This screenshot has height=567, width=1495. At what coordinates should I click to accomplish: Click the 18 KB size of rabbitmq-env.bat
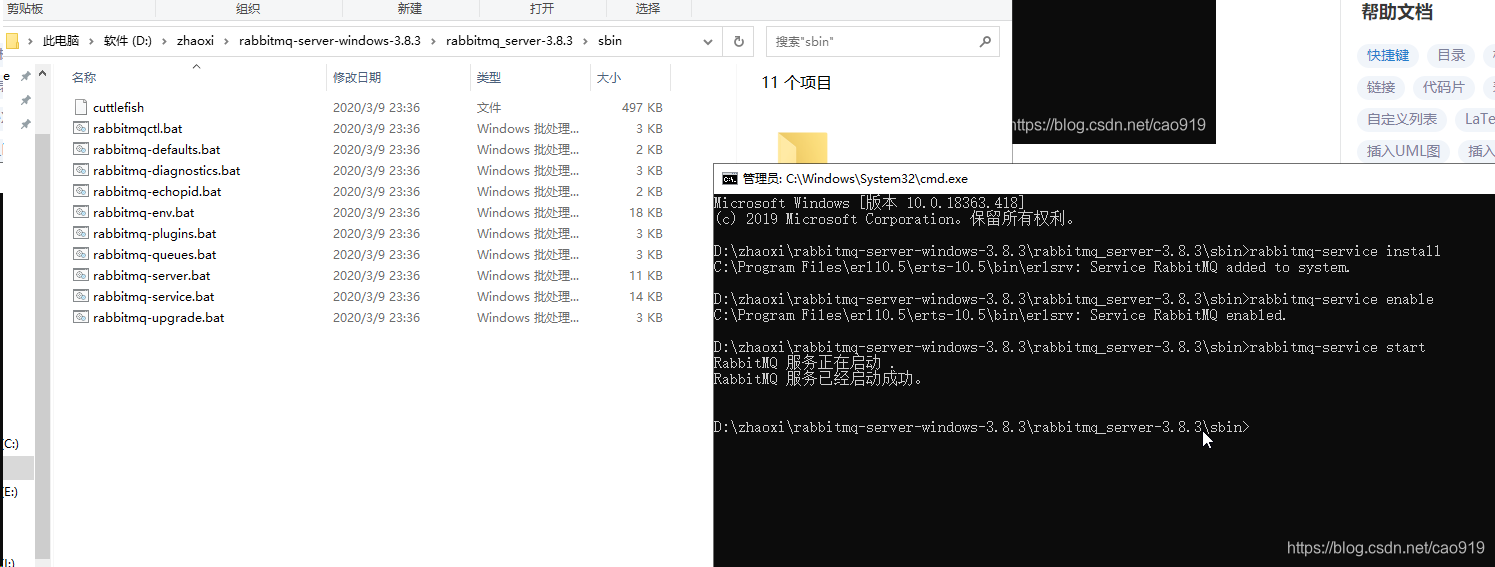(646, 212)
